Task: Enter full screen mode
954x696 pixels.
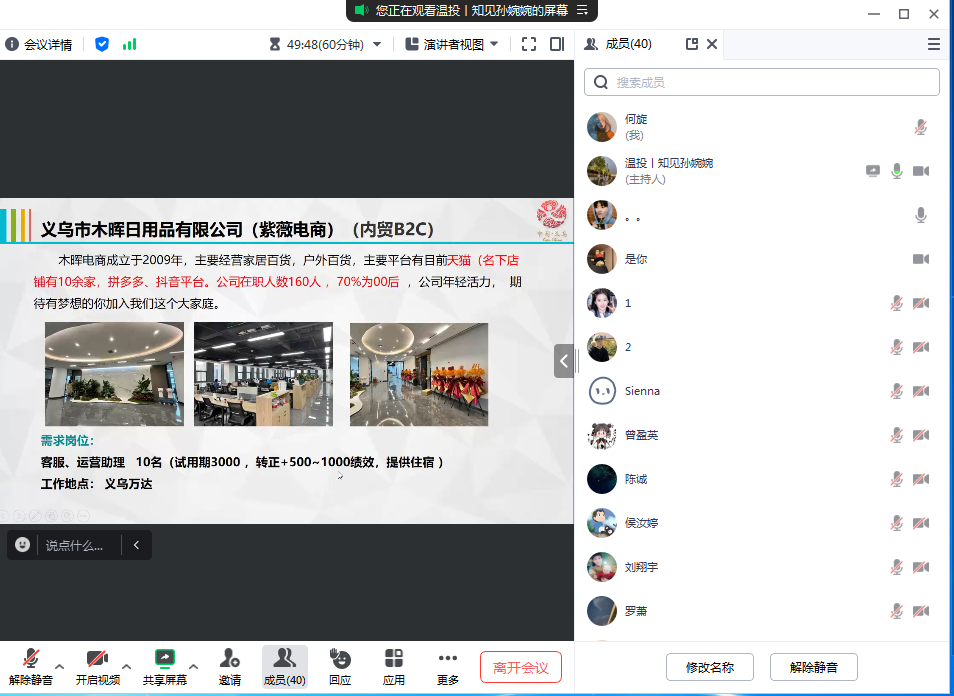Action: (529, 44)
